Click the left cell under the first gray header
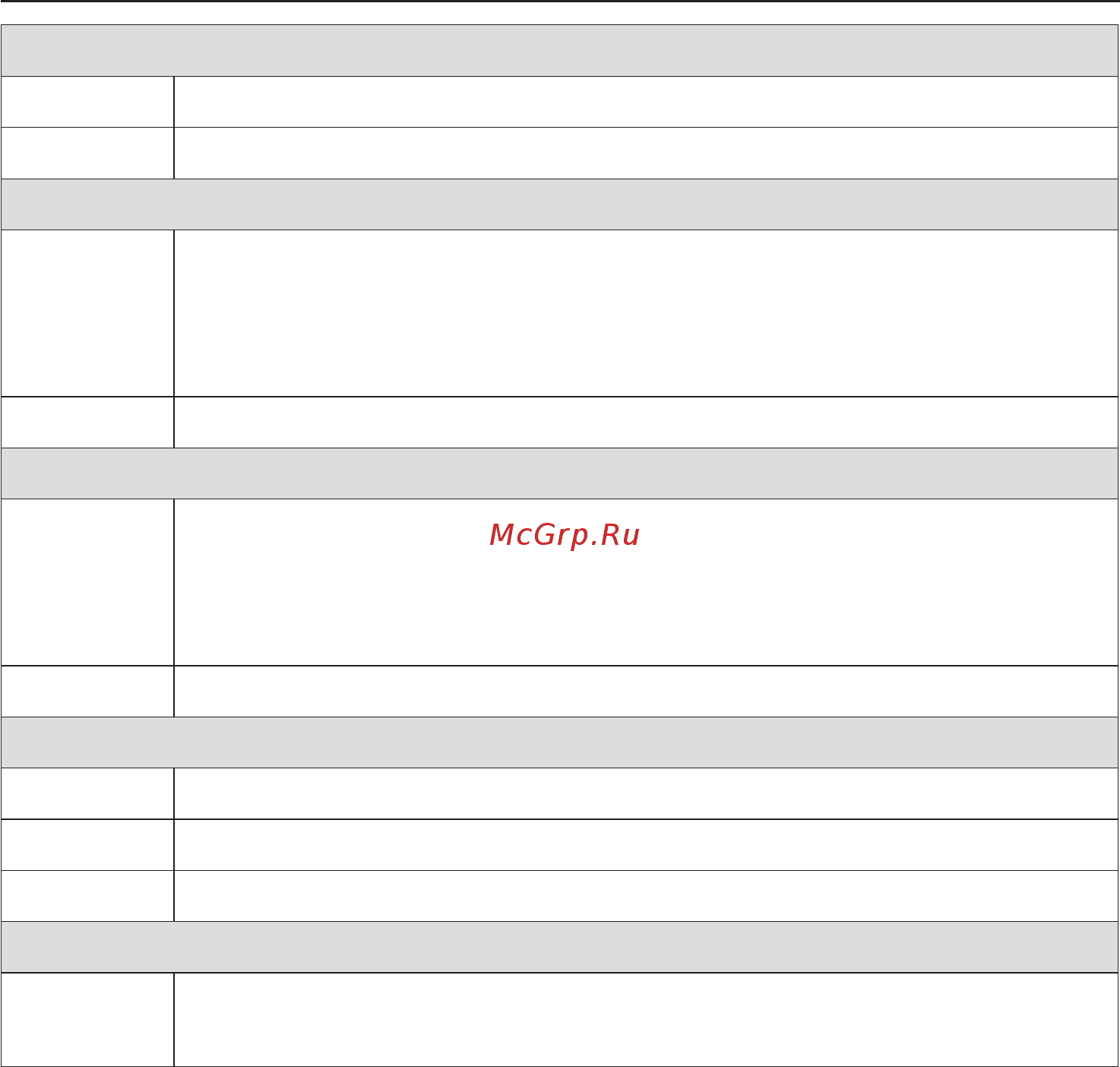1120x1067 pixels. coord(87,102)
